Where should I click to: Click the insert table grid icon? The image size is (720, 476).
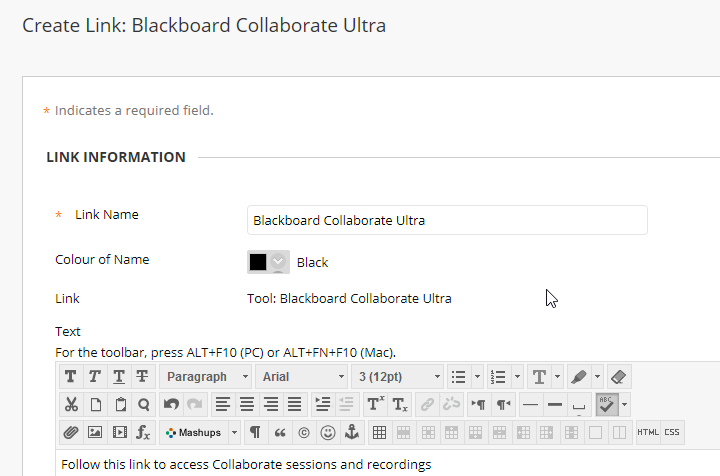coord(379,433)
